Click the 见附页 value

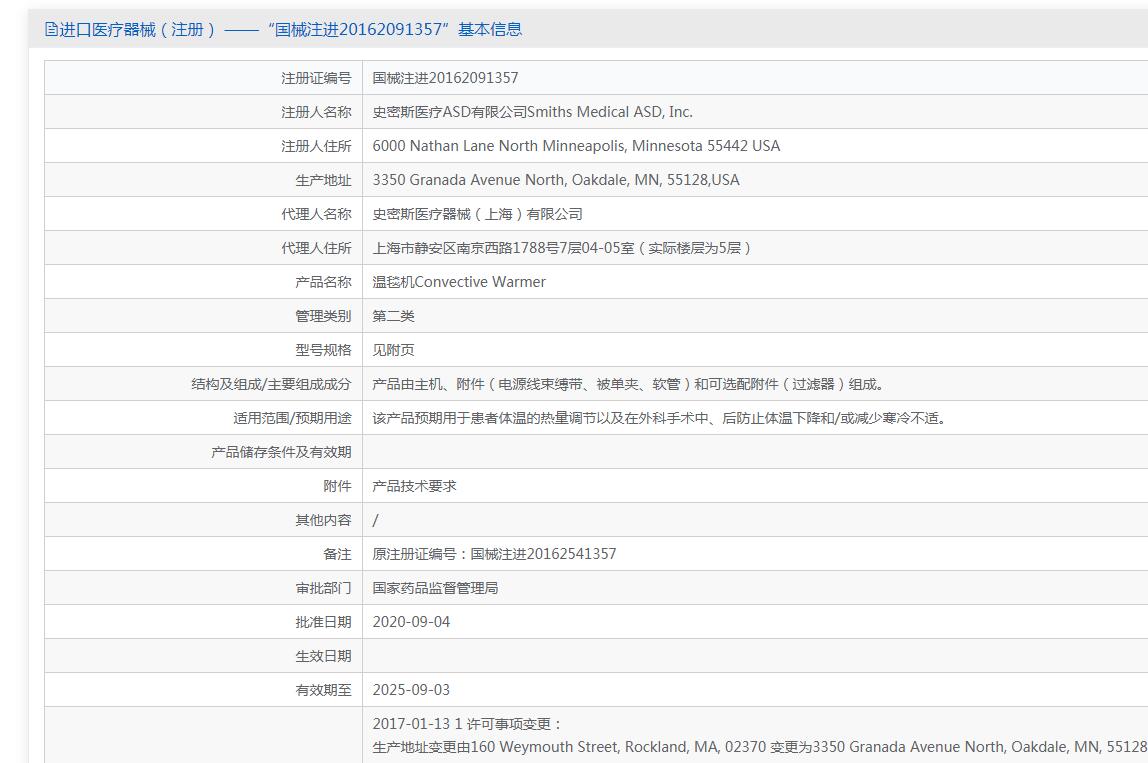click(393, 350)
